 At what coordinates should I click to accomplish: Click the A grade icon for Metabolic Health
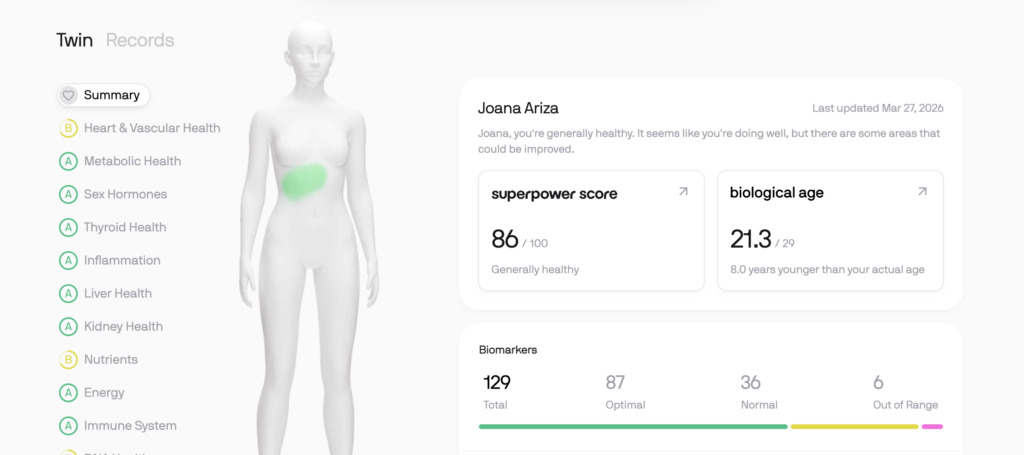pyautogui.click(x=68, y=161)
